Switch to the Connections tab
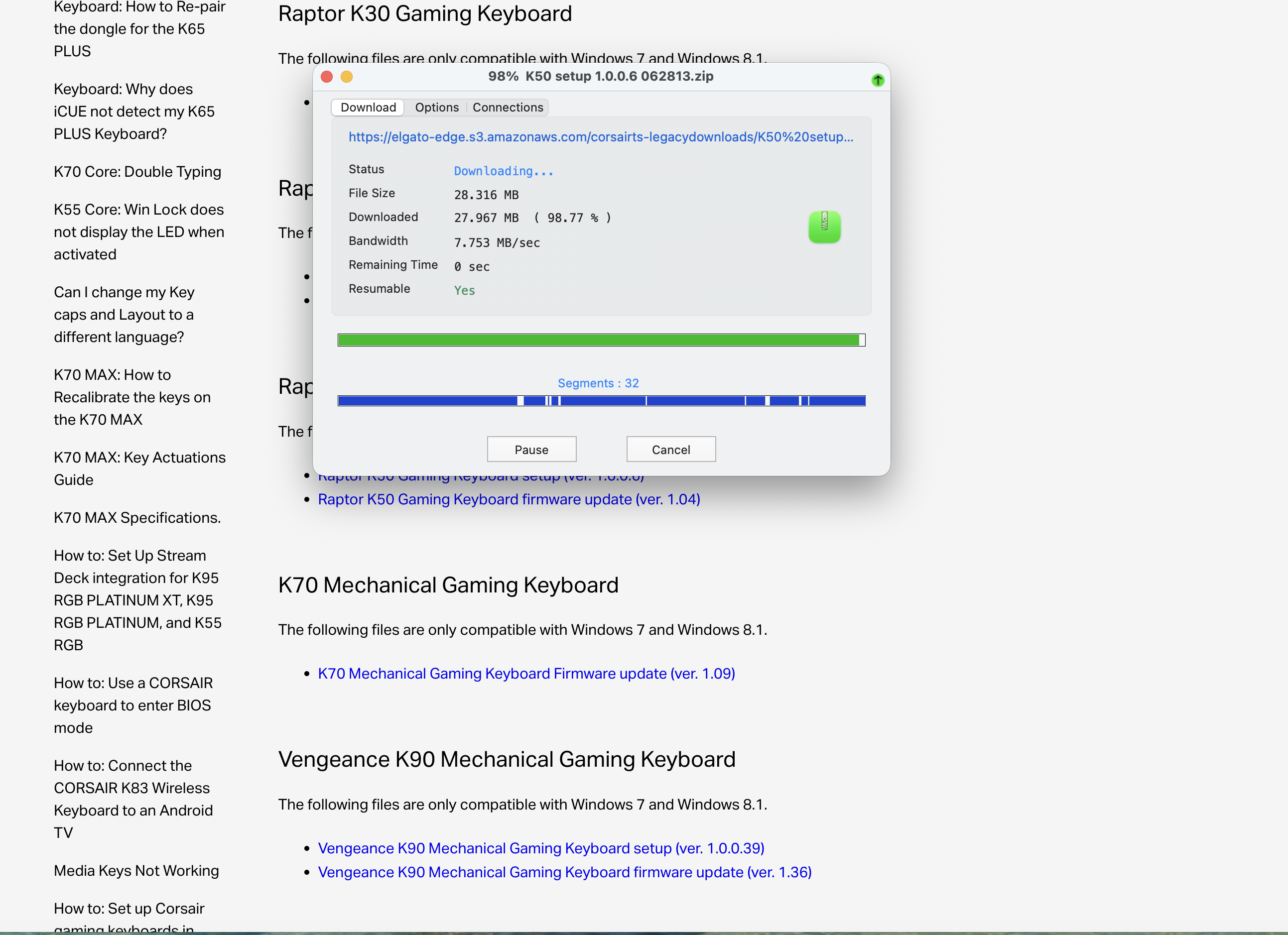 click(507, 108)
